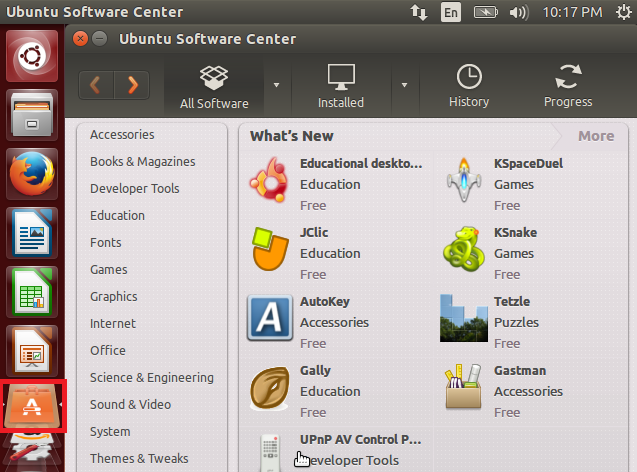
Task: Open the Tetzle puzzle thumbnail
Action: [463, 318]
